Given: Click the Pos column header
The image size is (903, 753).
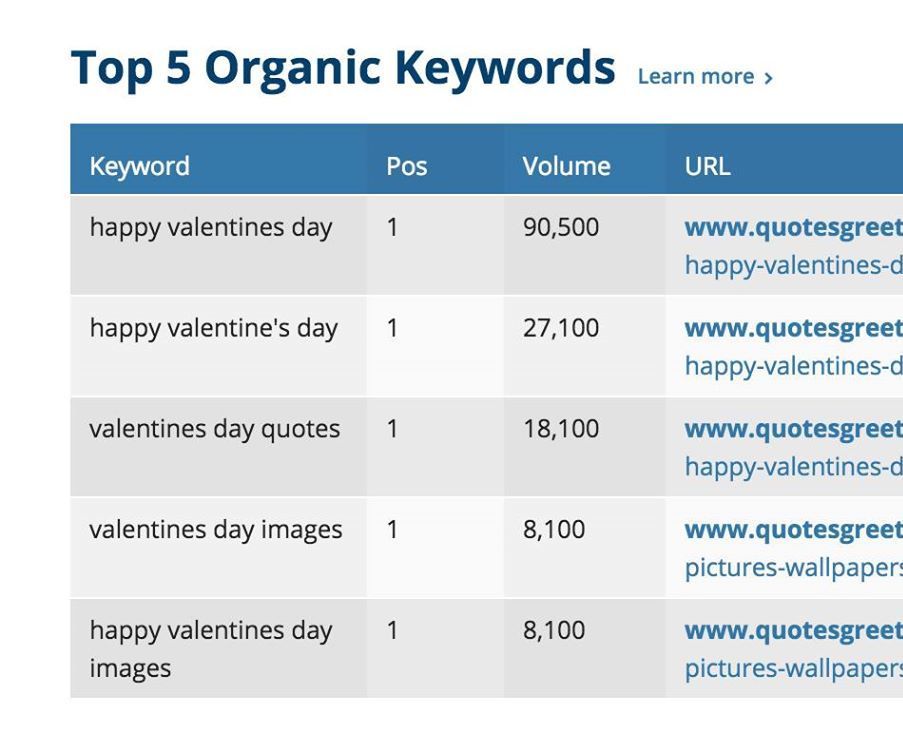Looking at the screenshot, I should tap(406, 166).
